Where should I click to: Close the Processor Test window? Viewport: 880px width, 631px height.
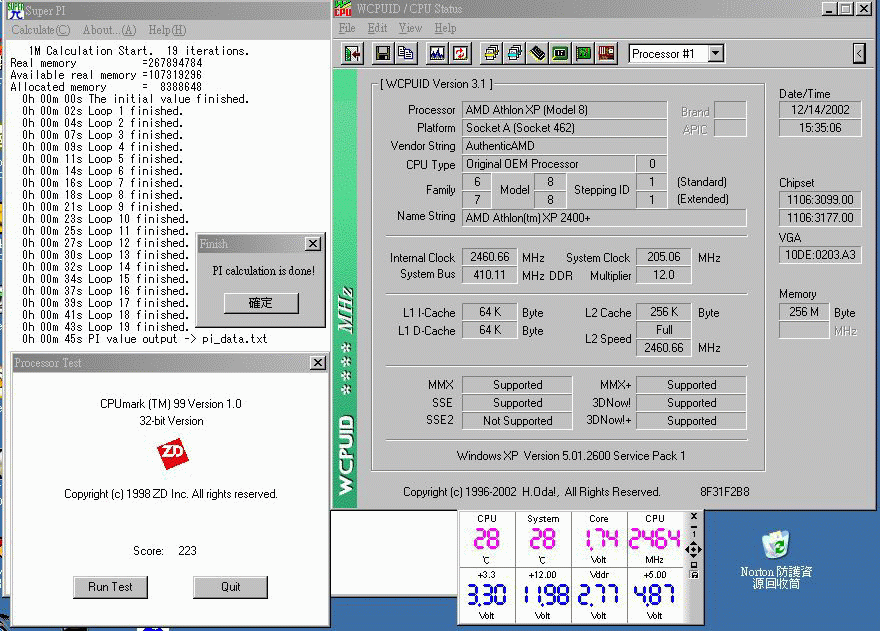pyautogui.click(x=318, y=363)
